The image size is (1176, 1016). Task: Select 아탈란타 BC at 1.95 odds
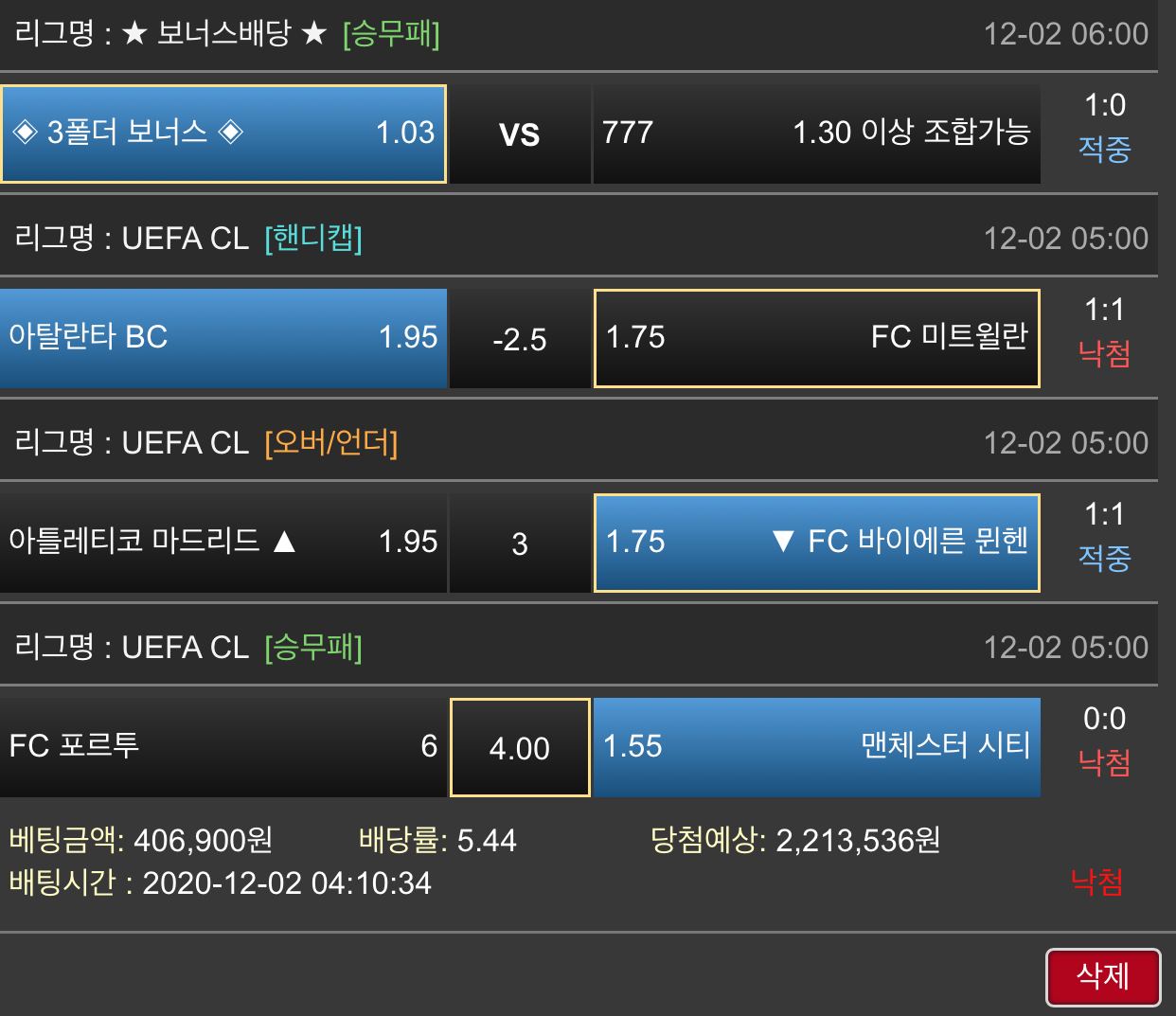(223, 338)
